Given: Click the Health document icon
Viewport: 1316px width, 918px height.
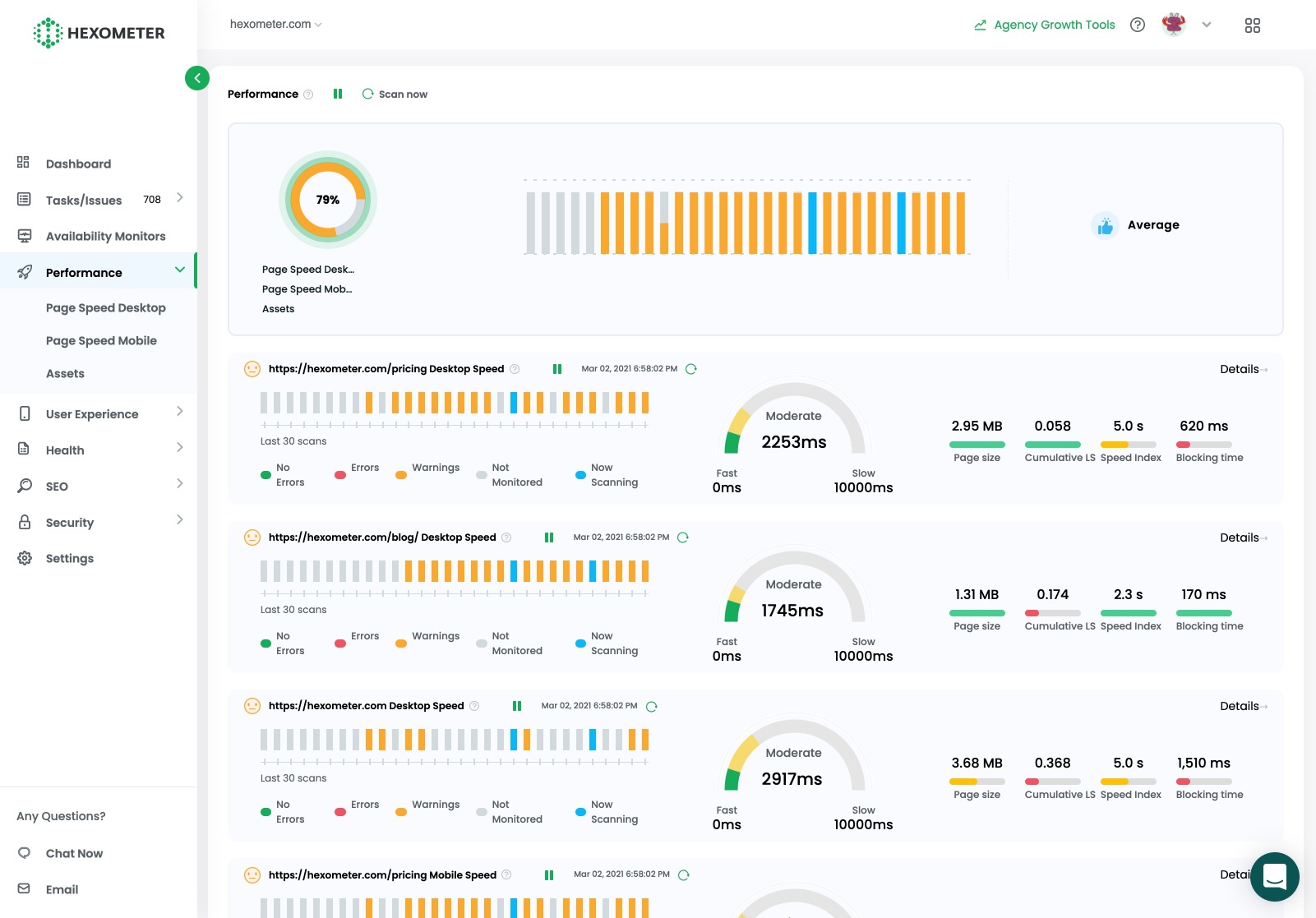Looking at the screenshot, I should pyautogui.click(x=24, y=449).
